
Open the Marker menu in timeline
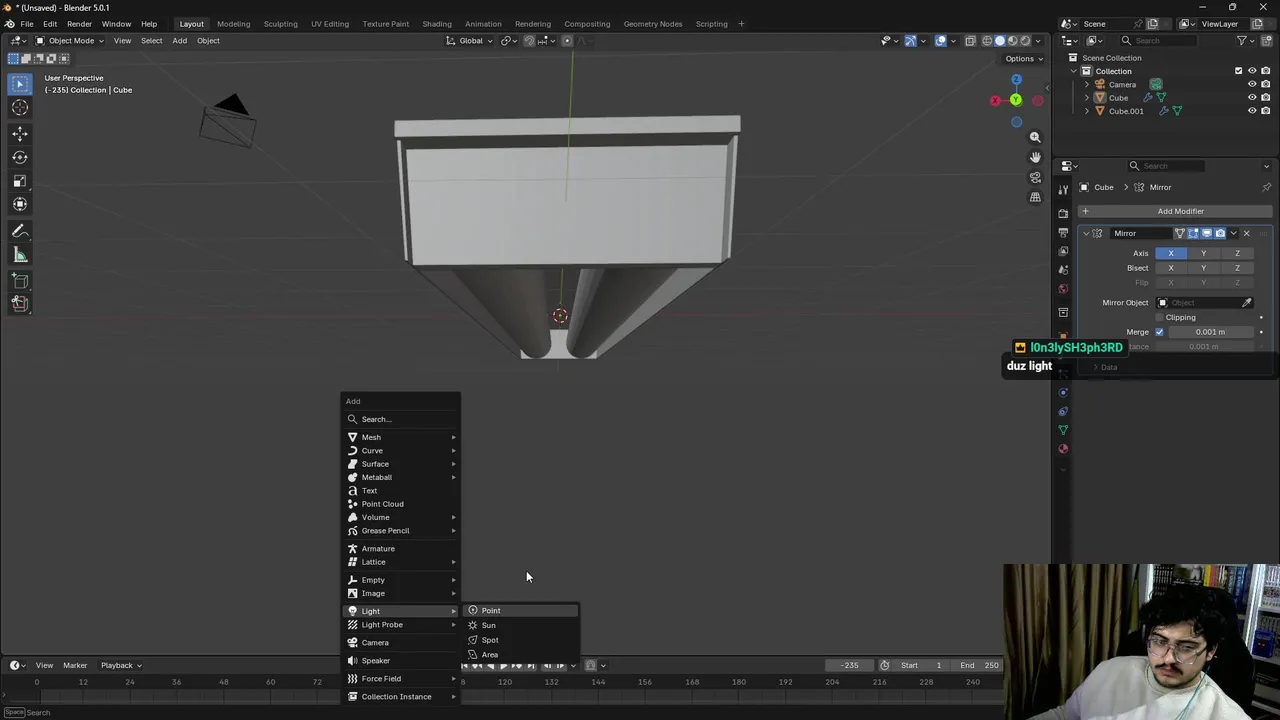75,665
